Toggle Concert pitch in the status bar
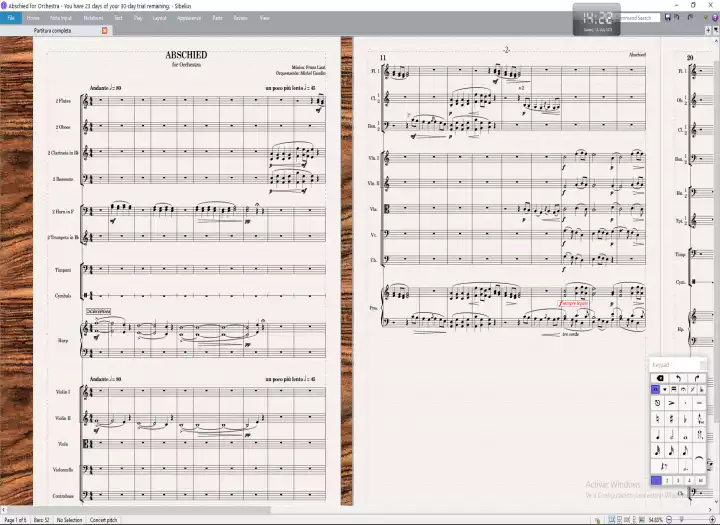 (104, 520)
